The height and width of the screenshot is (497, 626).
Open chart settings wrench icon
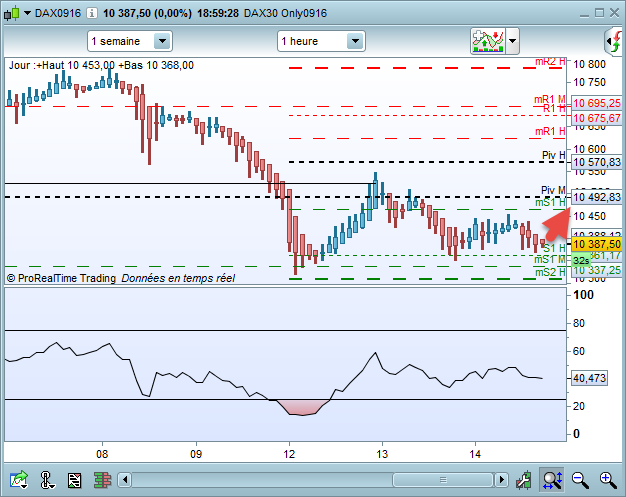tap(523, 479)
